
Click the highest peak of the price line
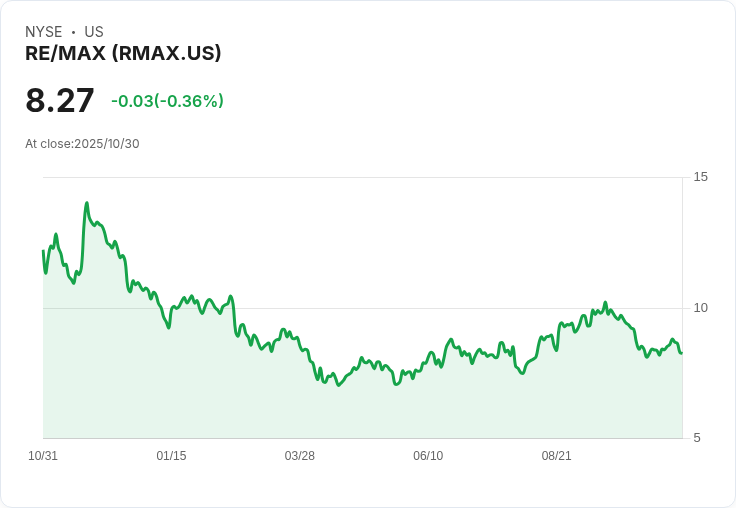tap(87, 203)
